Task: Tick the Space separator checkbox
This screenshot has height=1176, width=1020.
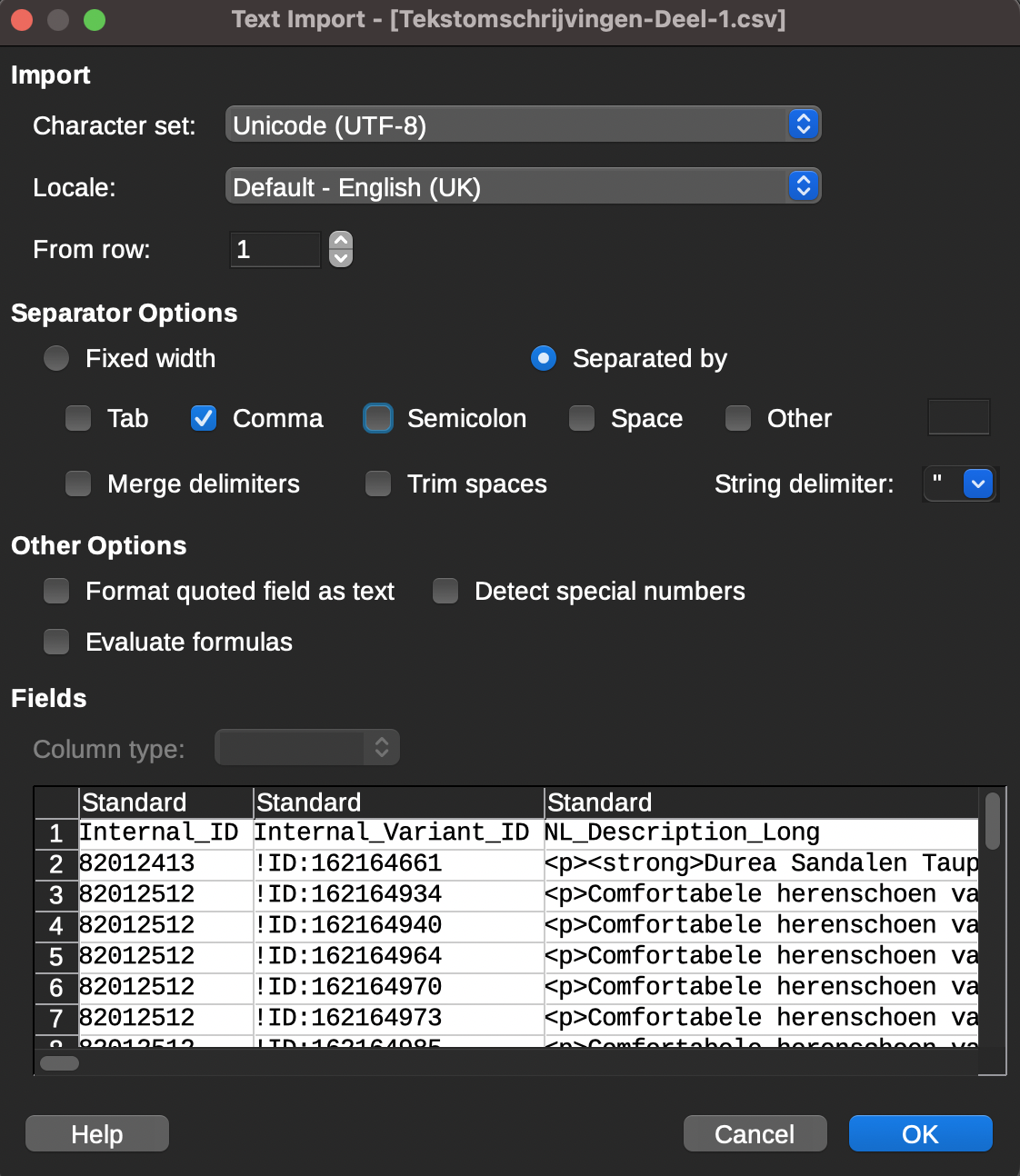Action: coord(582,418)
